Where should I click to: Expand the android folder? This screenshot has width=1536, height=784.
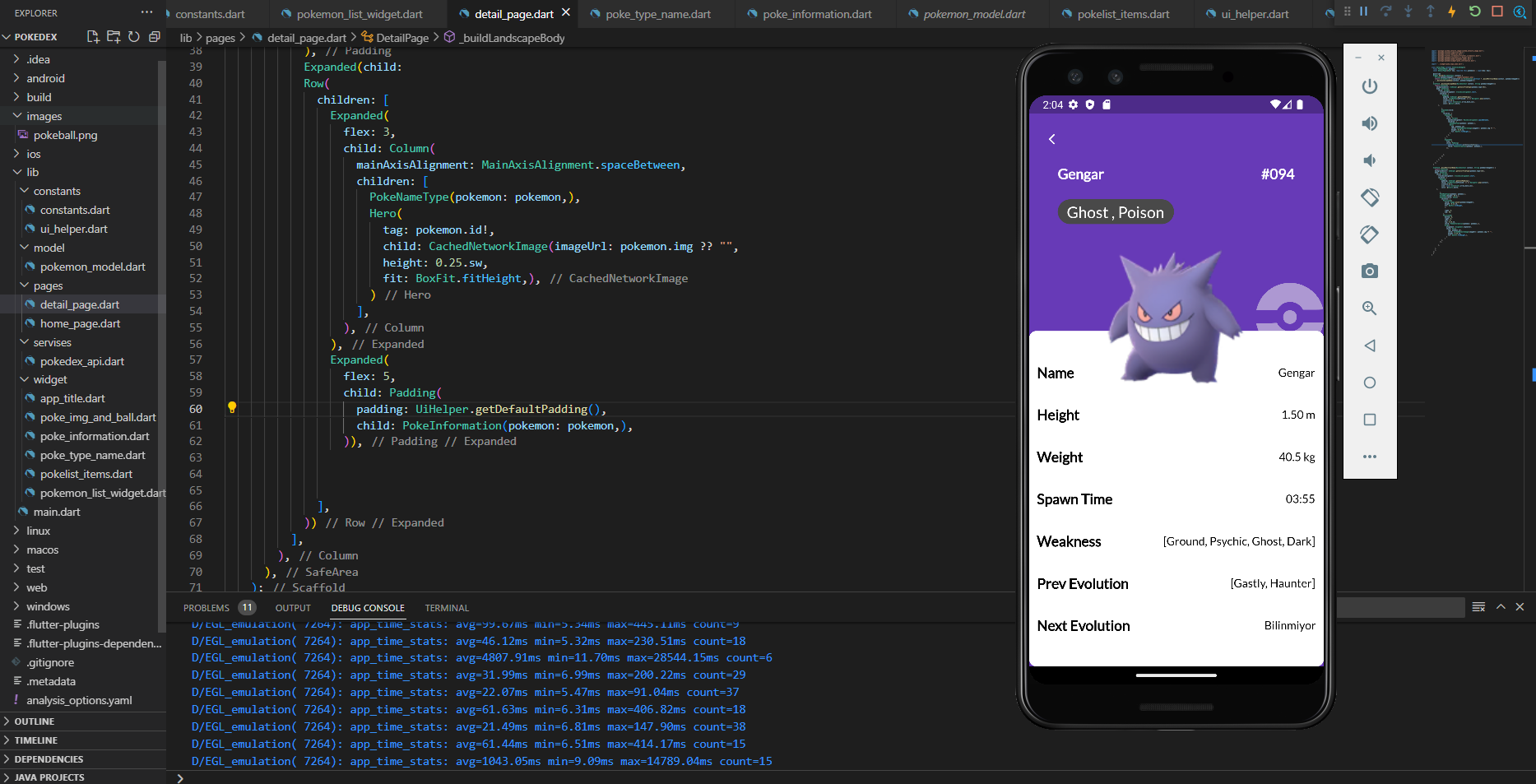point(45,78)
